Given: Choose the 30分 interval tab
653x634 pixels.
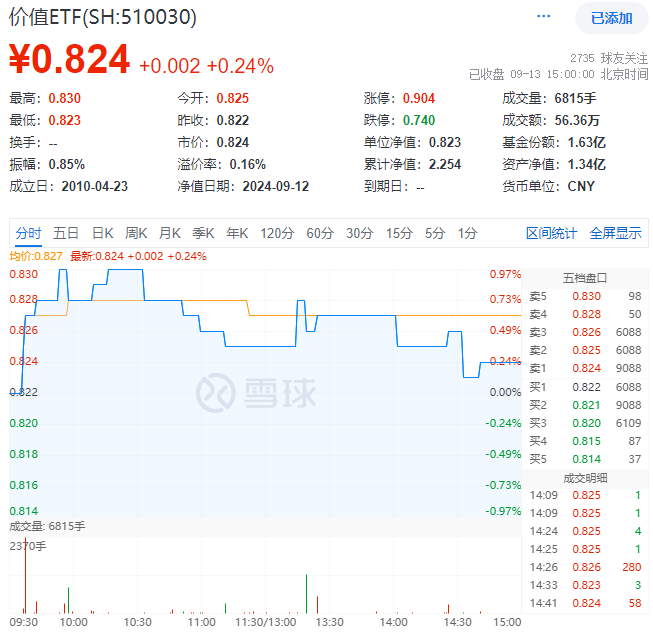Looking at the screenshot, I should click(x=359, y=233).
